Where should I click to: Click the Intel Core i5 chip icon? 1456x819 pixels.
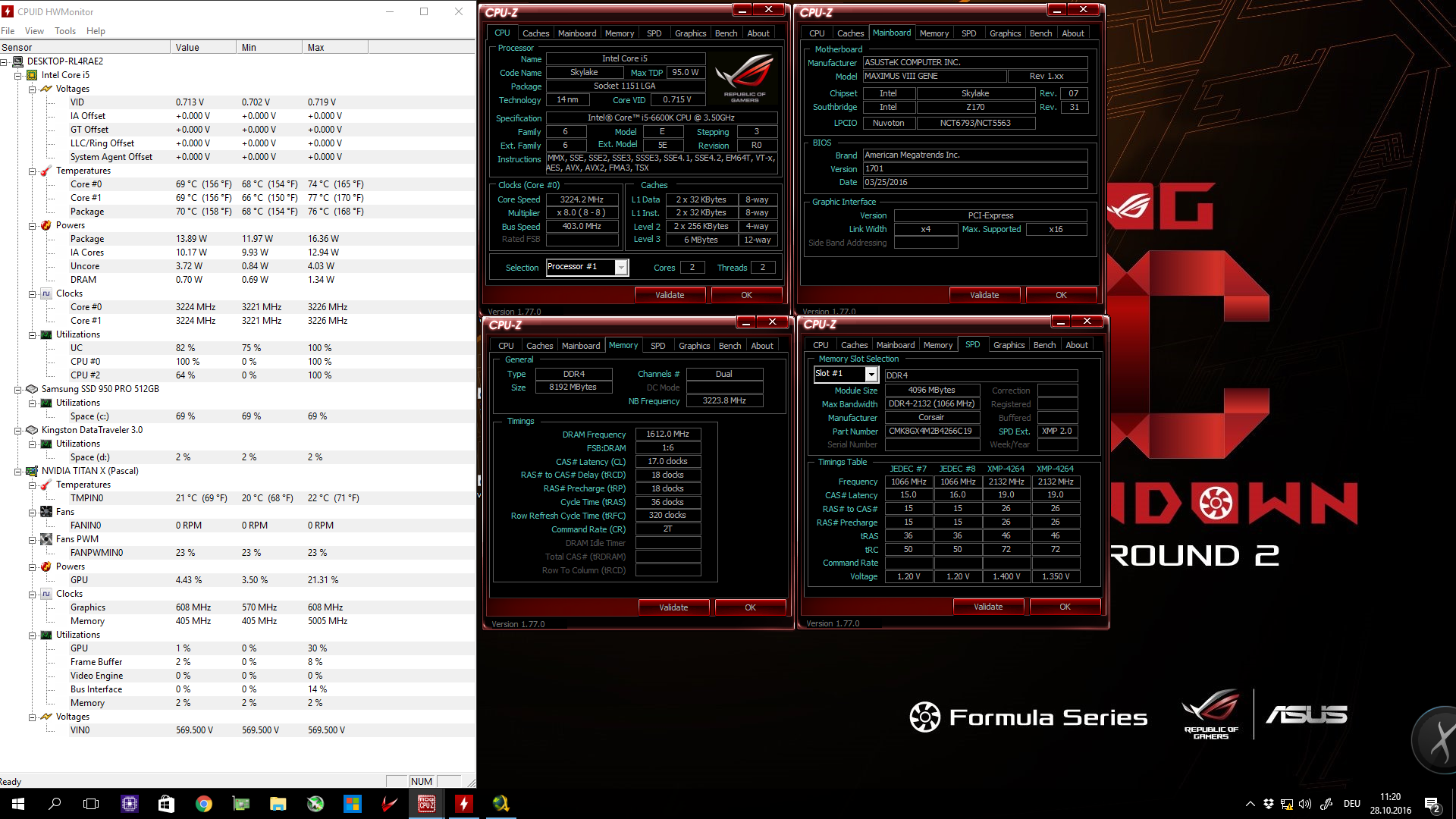(32, 75)
